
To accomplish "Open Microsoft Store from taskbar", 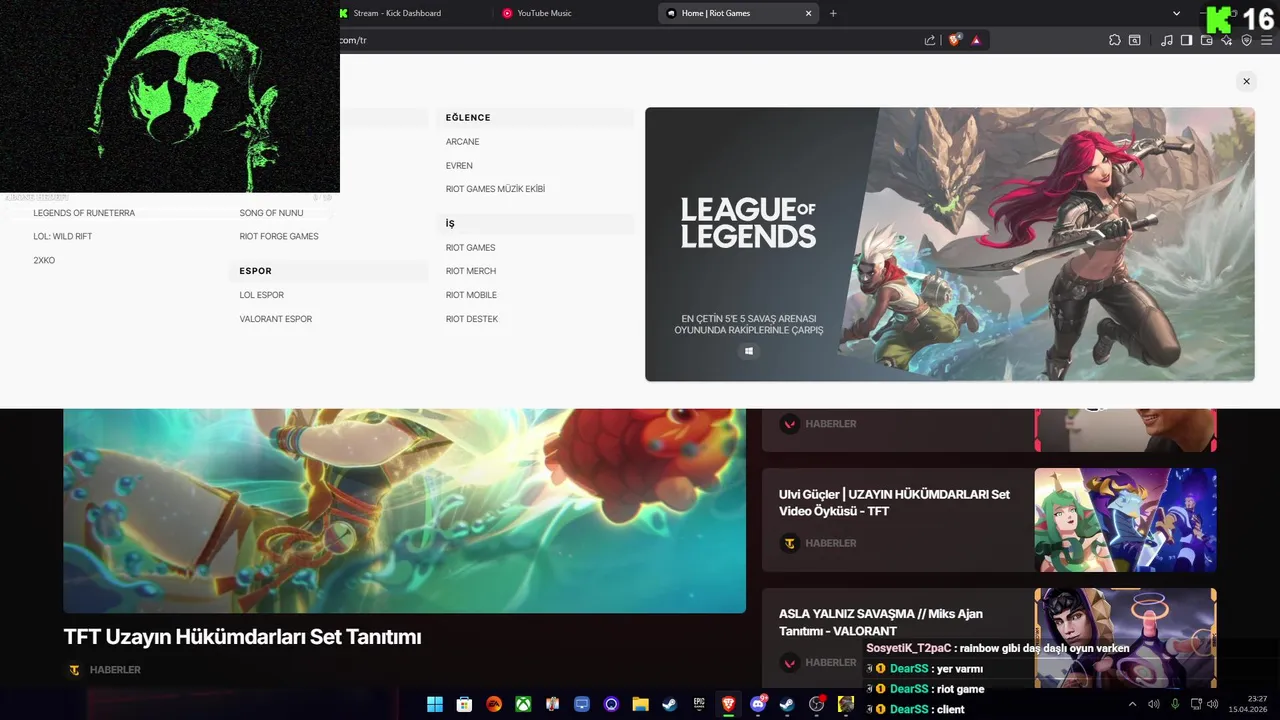I will [464, 704].
